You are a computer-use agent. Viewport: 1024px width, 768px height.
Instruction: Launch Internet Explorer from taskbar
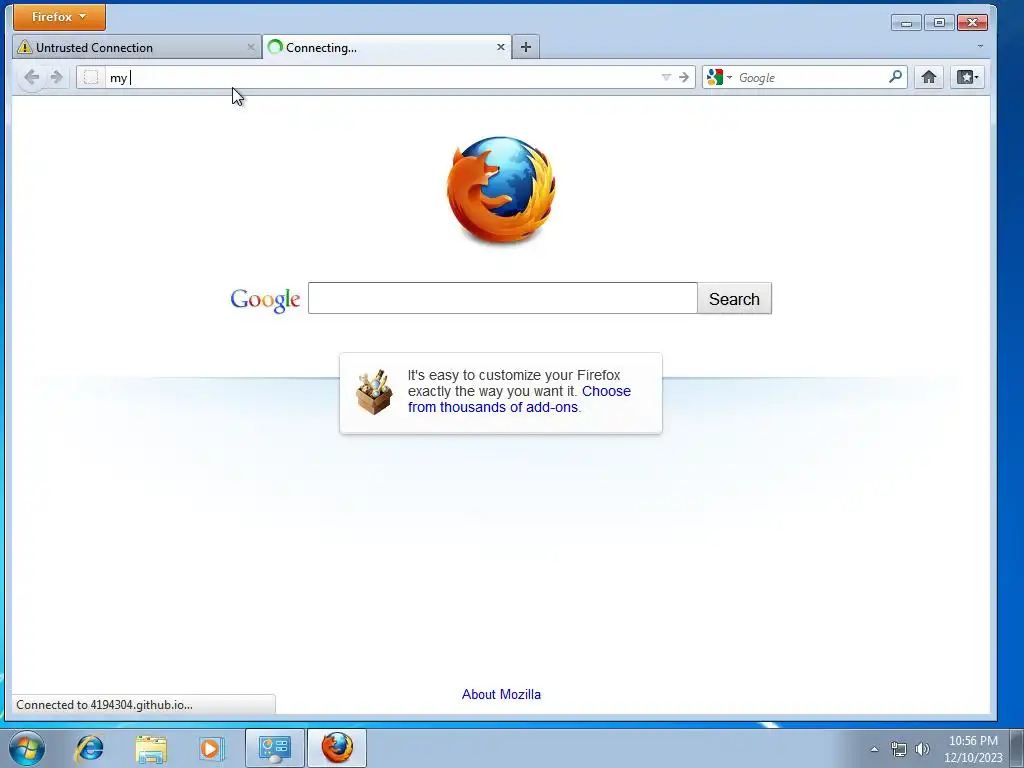(x=89, y=748)
